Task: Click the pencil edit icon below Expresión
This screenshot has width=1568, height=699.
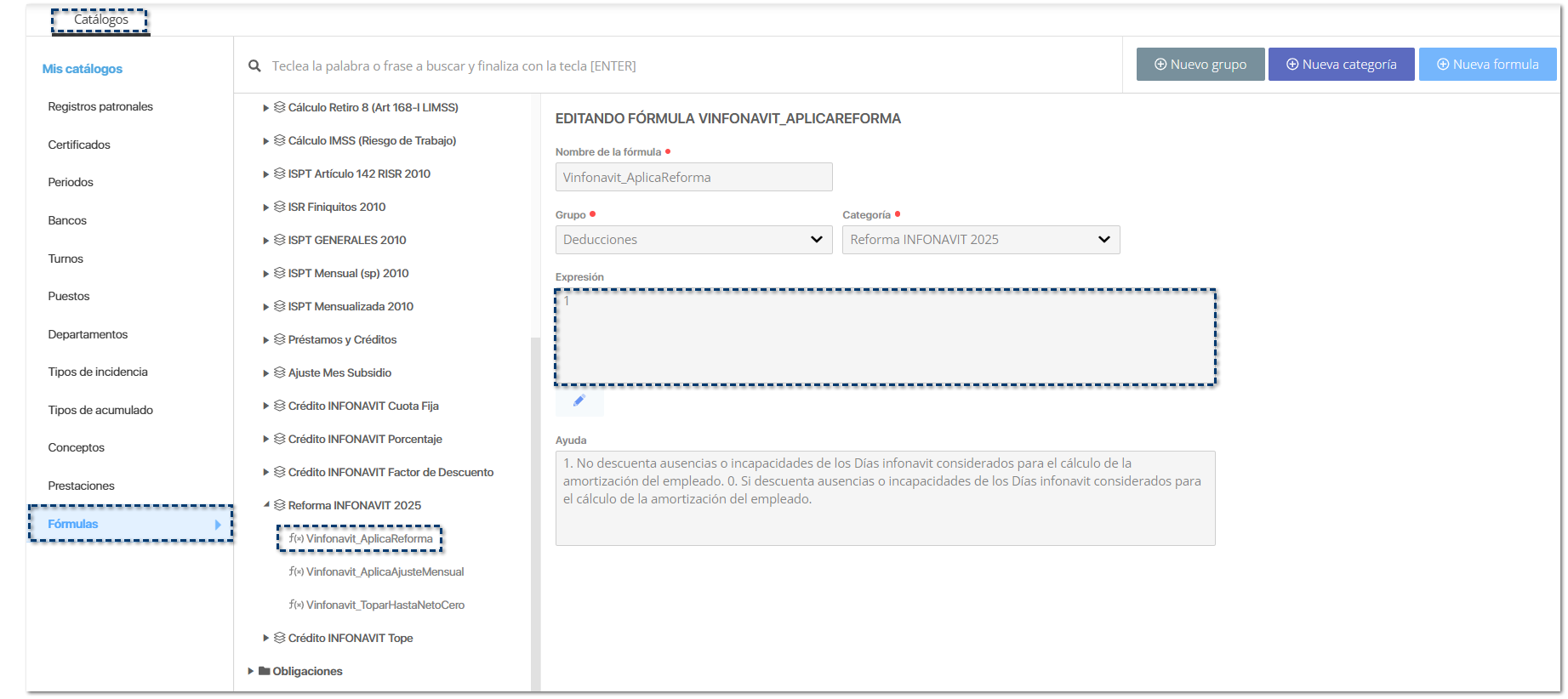Action: (579, 401)
